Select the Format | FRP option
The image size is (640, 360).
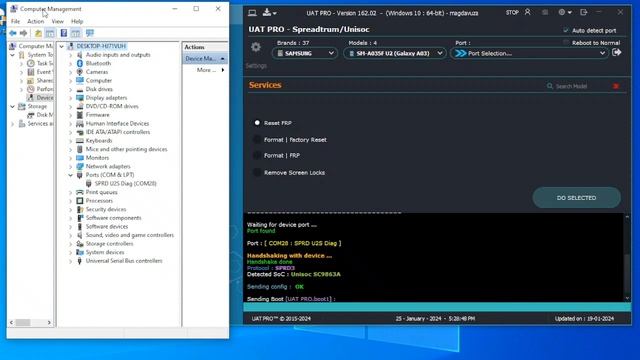[x=257, y=156]
